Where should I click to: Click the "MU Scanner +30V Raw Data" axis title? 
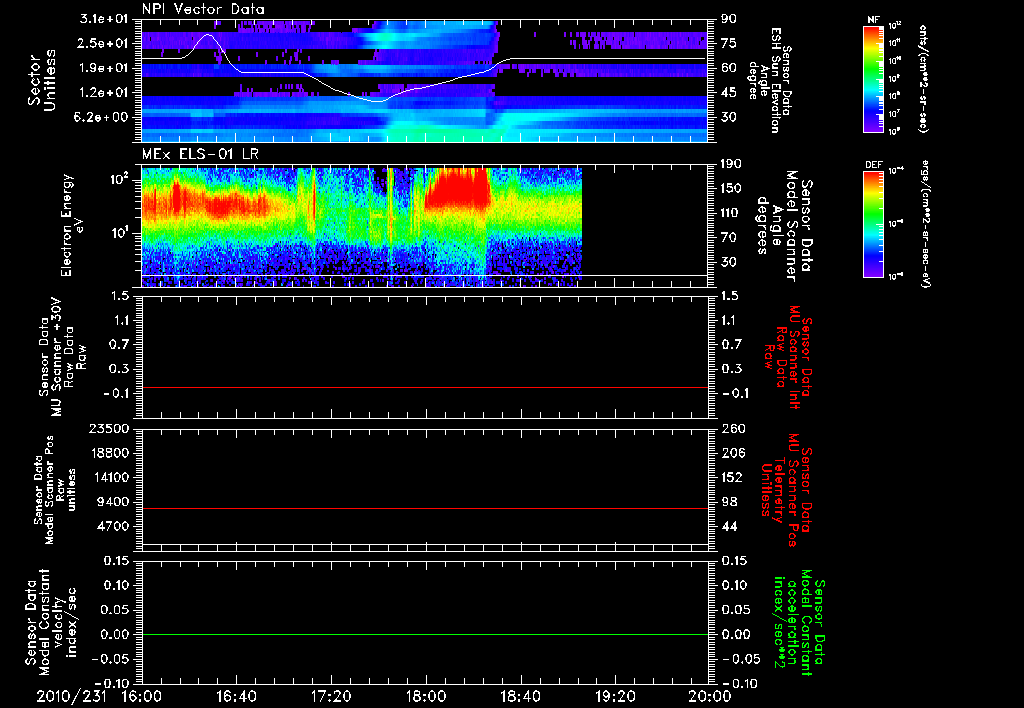[61, 357]
